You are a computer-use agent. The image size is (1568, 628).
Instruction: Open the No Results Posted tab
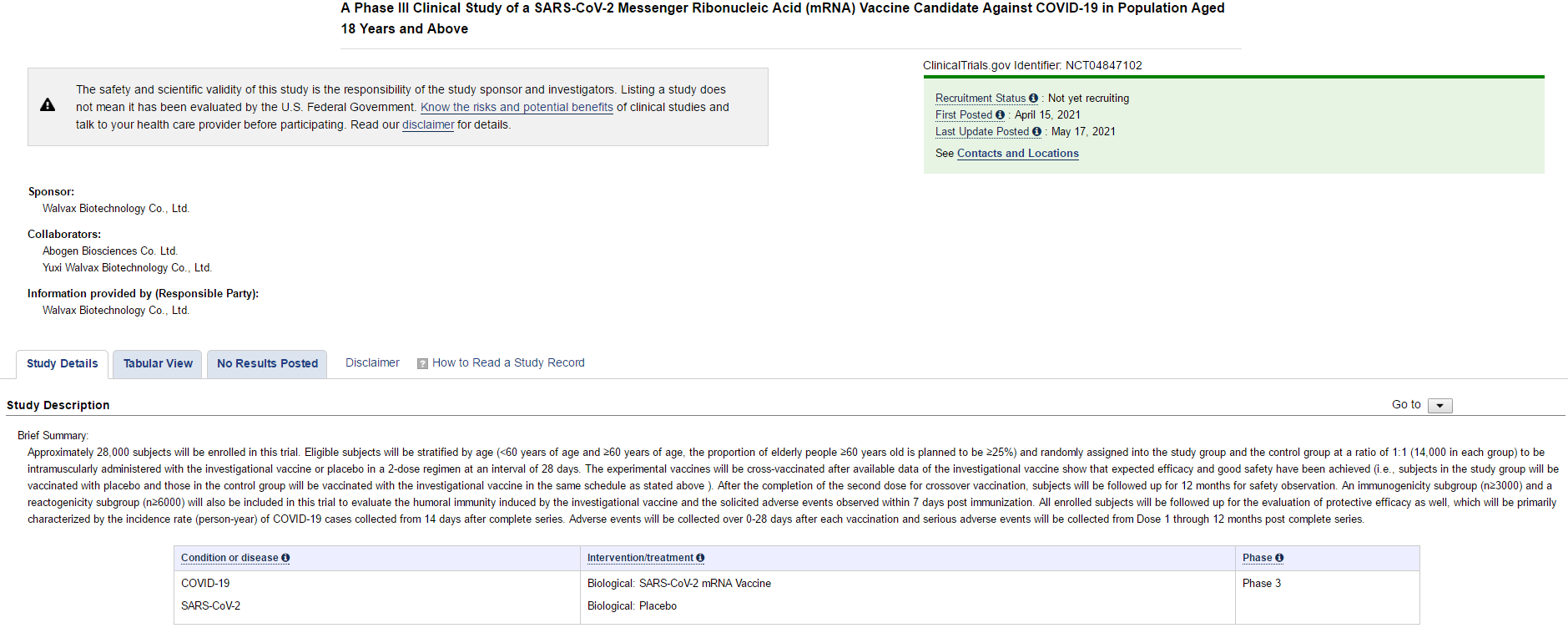267,363
